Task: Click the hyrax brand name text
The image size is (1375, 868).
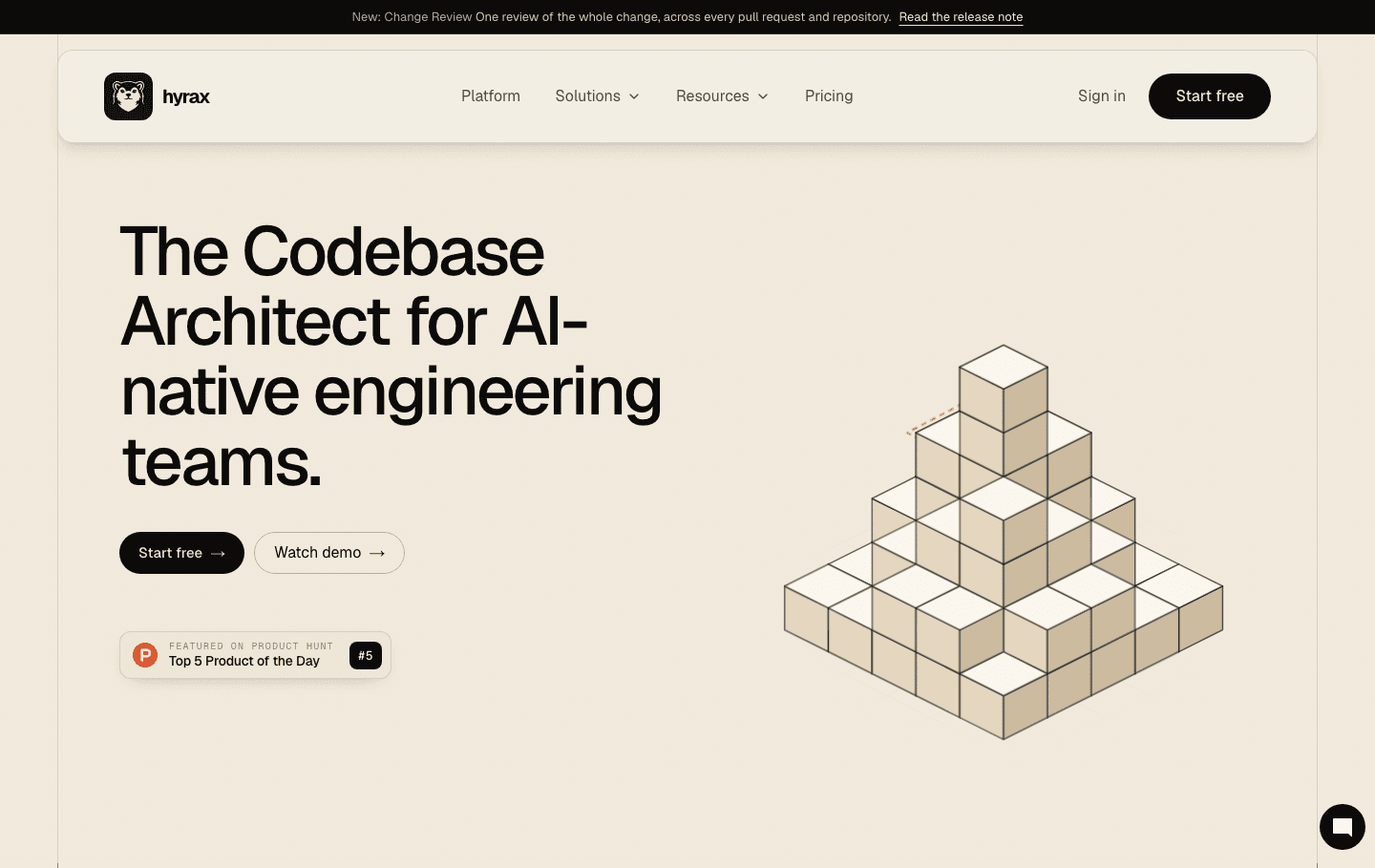Action: pos(186,96)
